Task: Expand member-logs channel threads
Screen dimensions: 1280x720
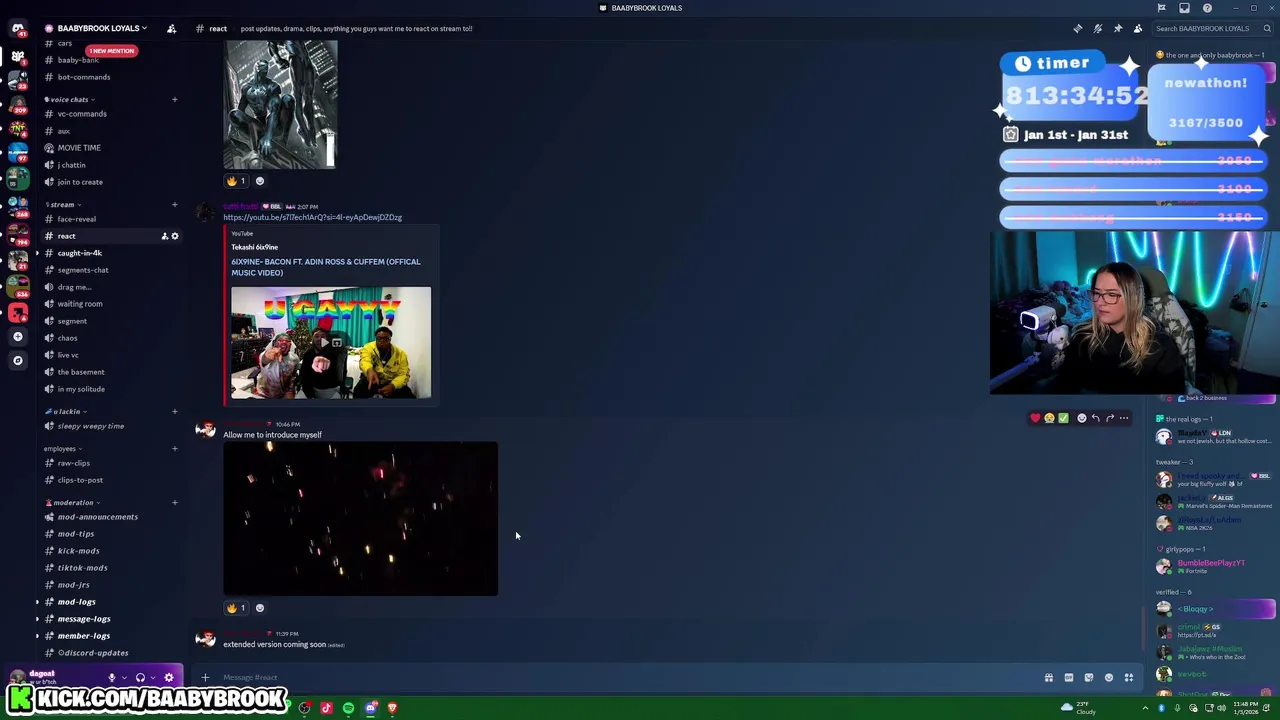Action: point(37,636)
